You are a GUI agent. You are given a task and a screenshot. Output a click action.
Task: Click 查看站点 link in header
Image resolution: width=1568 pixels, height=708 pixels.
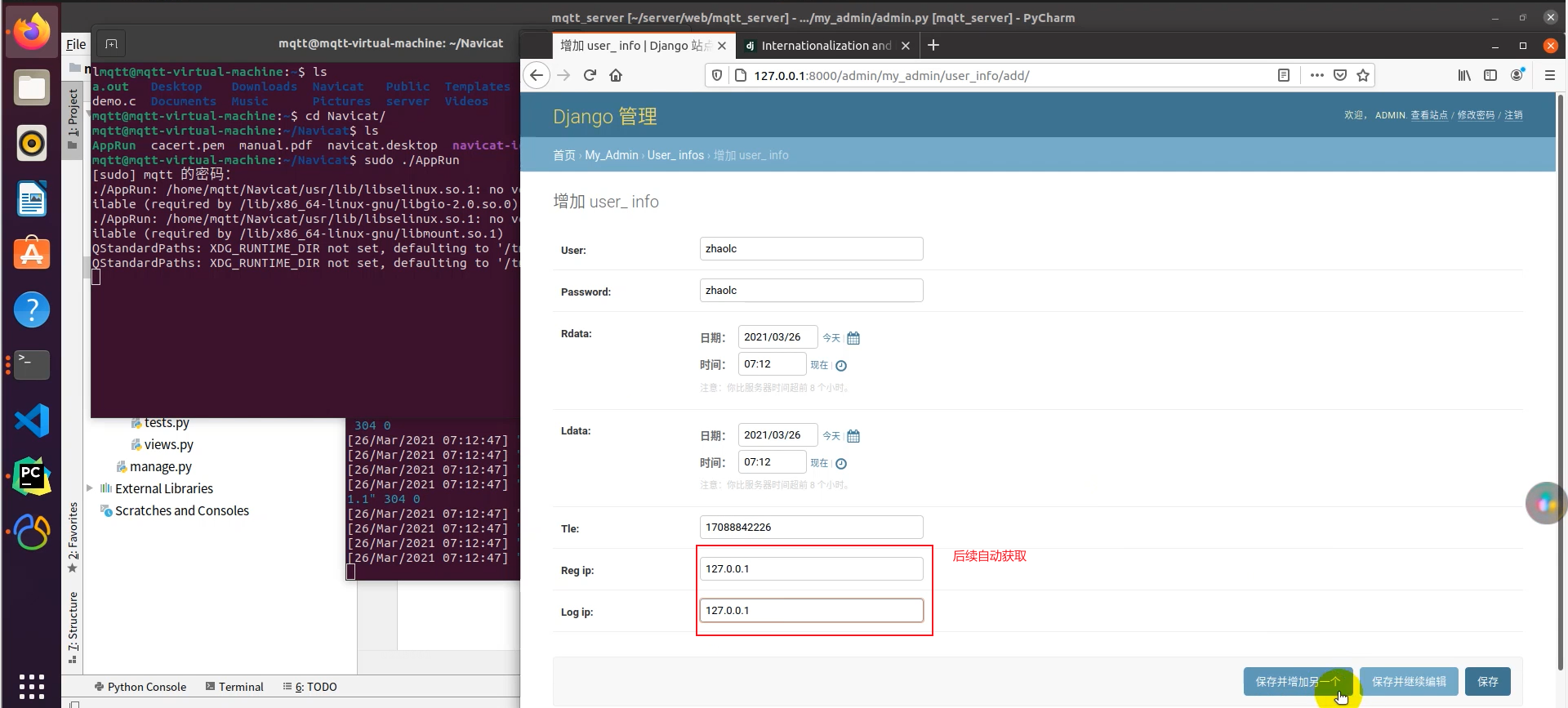click(x=1429, y=115)
